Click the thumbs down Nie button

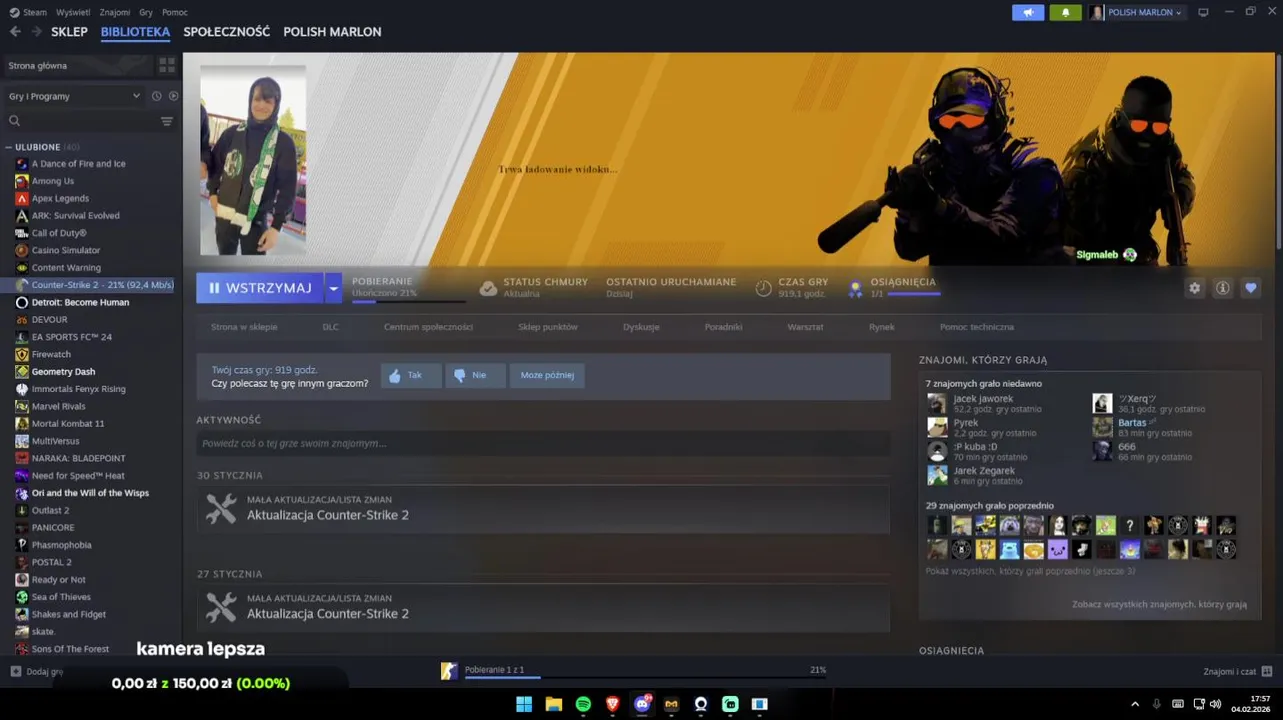coord(475,375)
